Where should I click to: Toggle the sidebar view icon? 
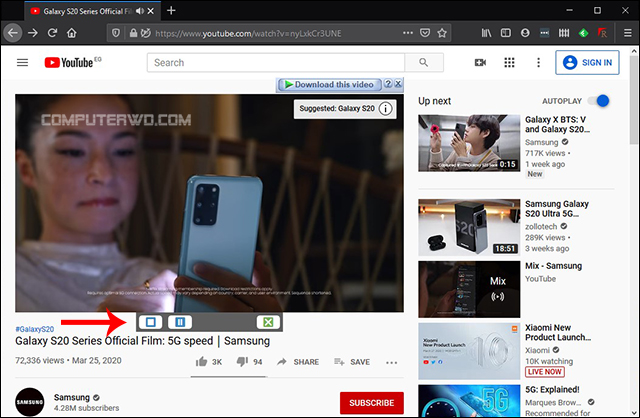pyautogui.click(x=506, y=33)
